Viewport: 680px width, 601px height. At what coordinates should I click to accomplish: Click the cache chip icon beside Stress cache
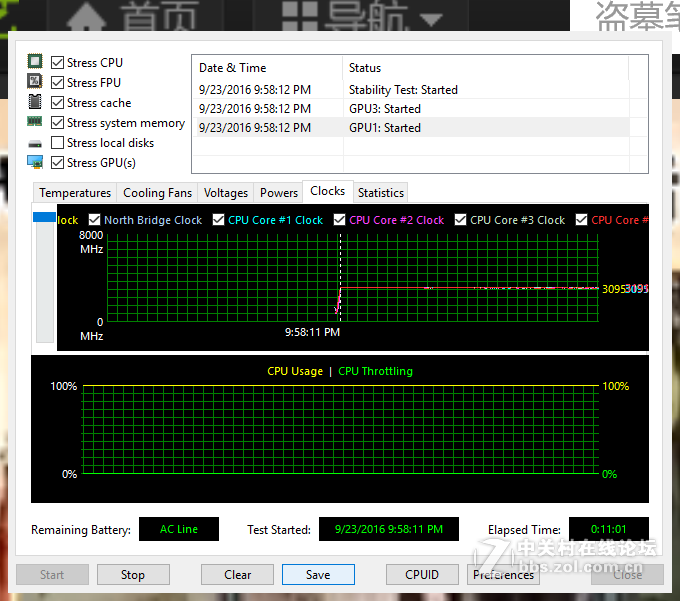point(35,101)
